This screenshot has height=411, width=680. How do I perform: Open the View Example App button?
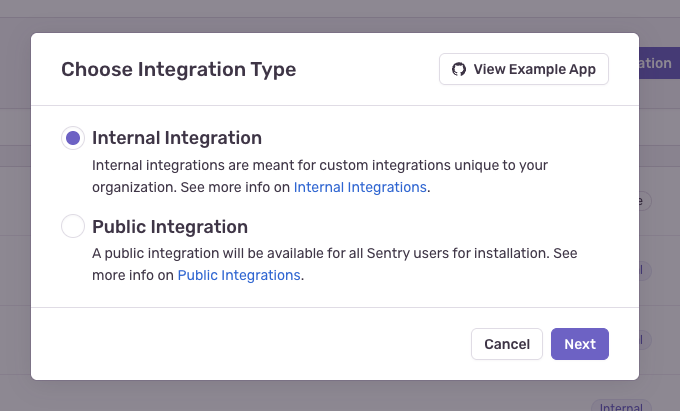pos(524,69)
